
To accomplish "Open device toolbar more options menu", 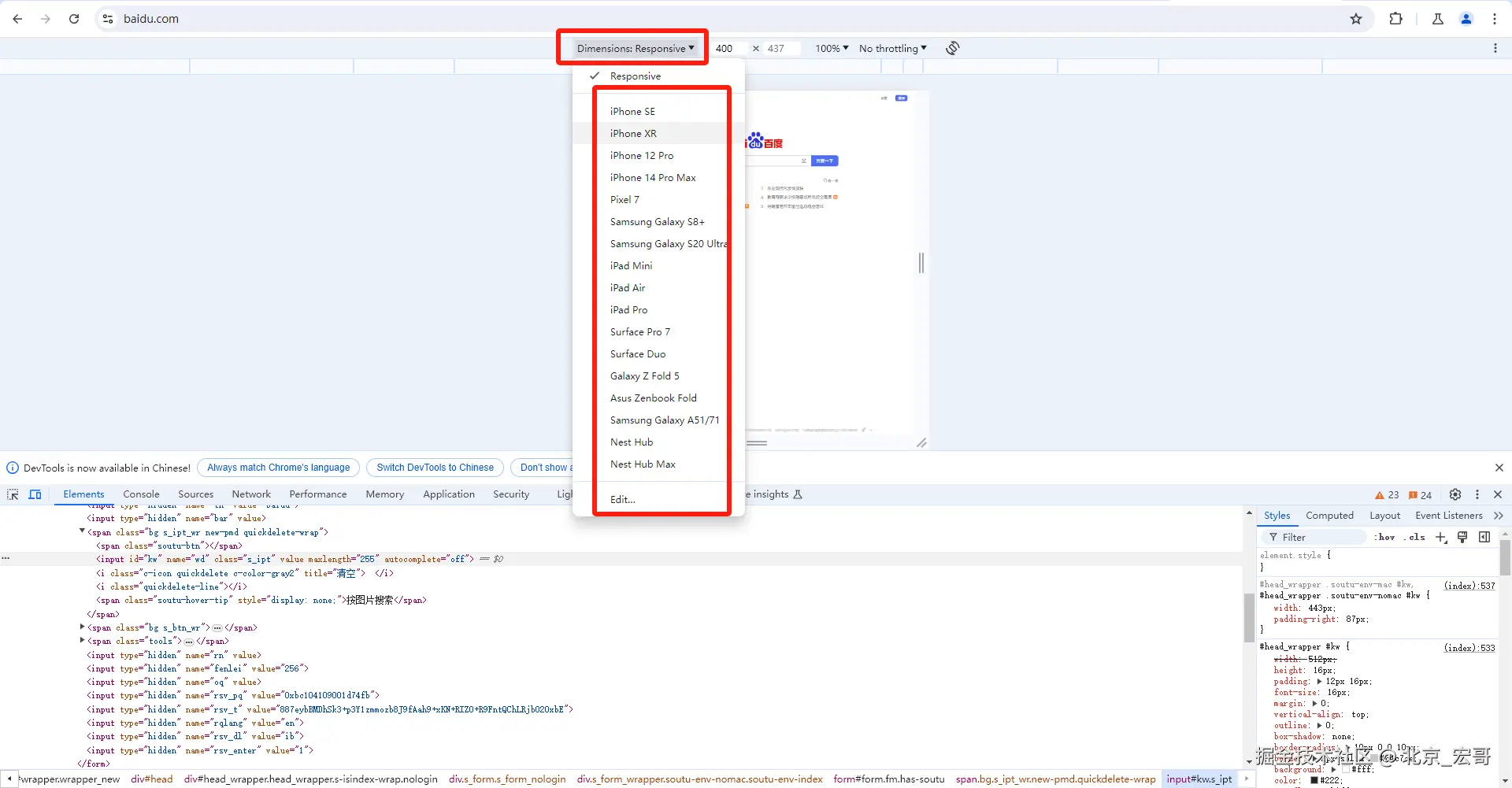I will tap(1495, 48).
